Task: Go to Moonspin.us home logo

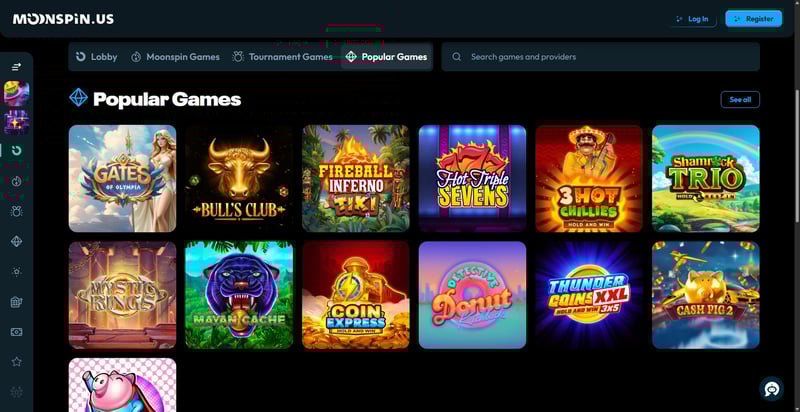Action: point(63,19)
